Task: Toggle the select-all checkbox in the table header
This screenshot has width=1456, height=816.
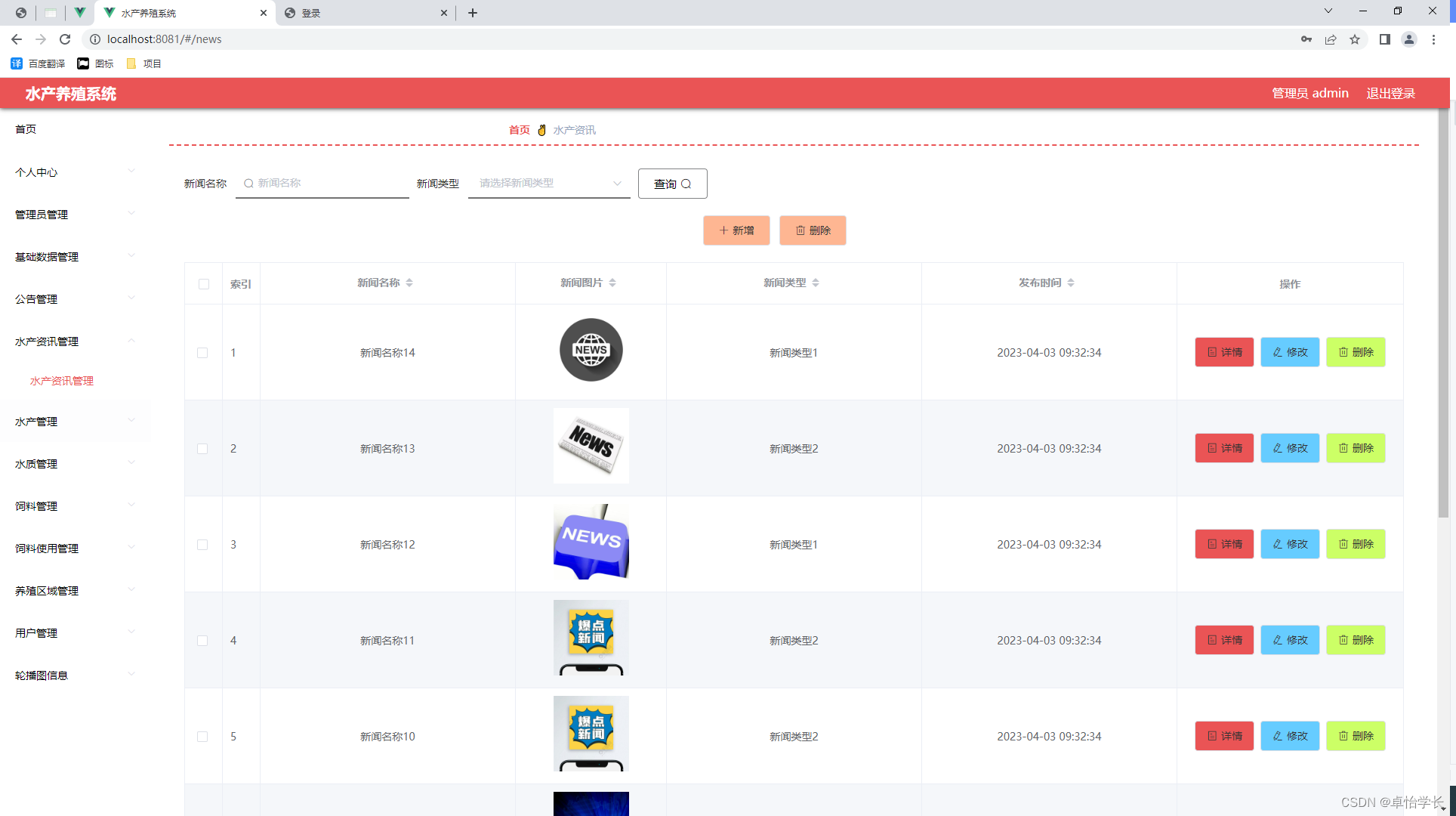Action: point(204,284)
